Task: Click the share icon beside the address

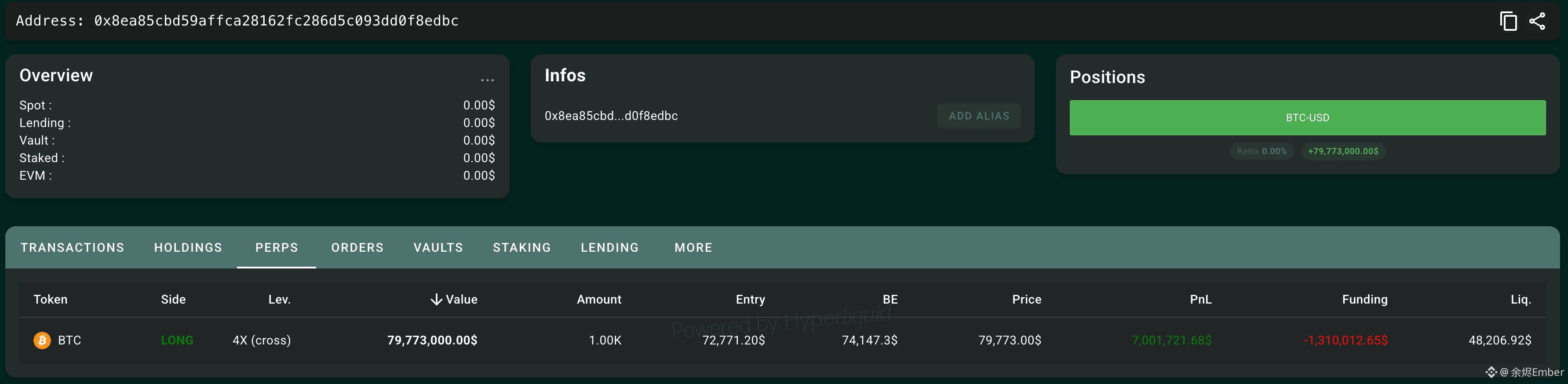Action: point(1537,21)
